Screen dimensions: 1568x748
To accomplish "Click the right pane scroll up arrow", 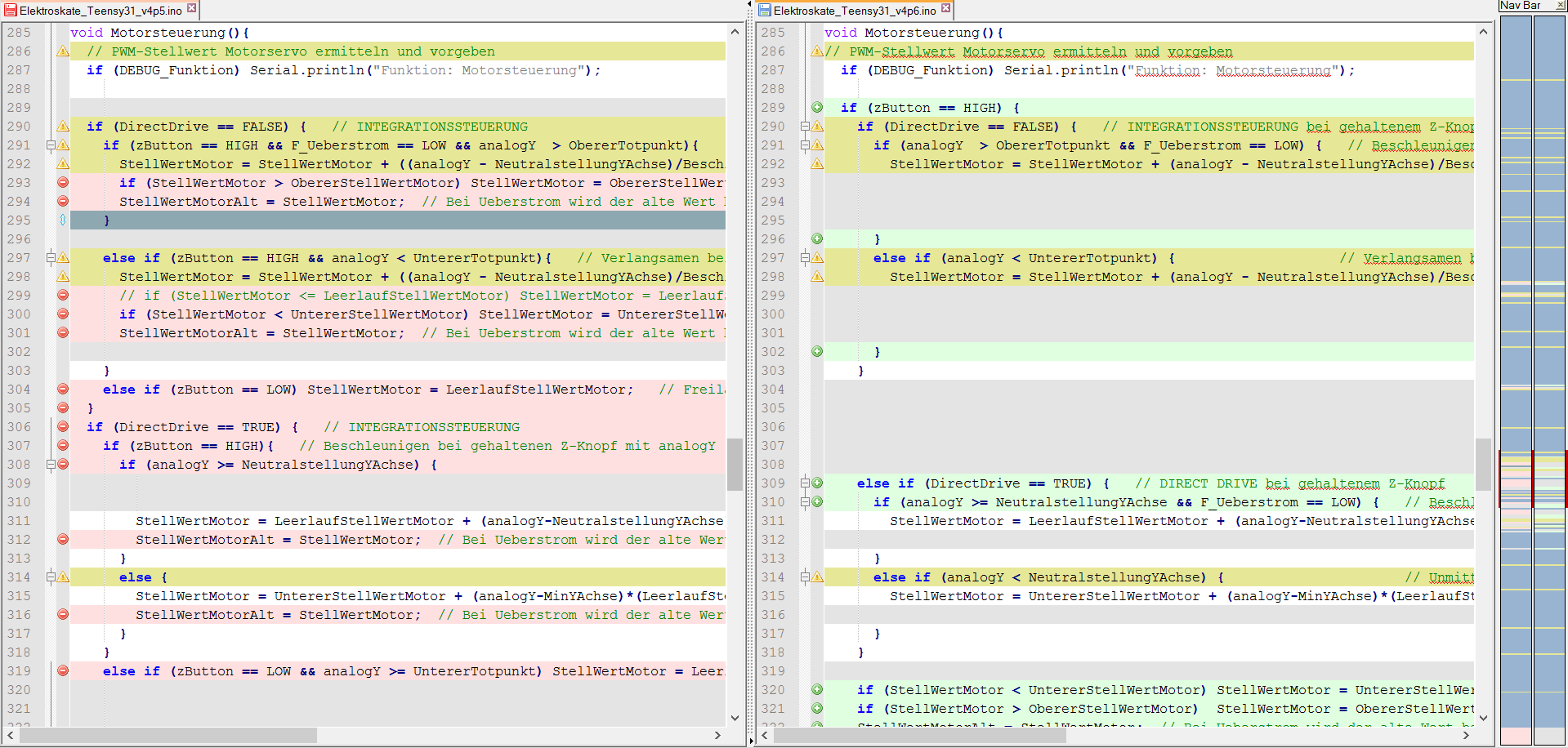I will 1483,32.
